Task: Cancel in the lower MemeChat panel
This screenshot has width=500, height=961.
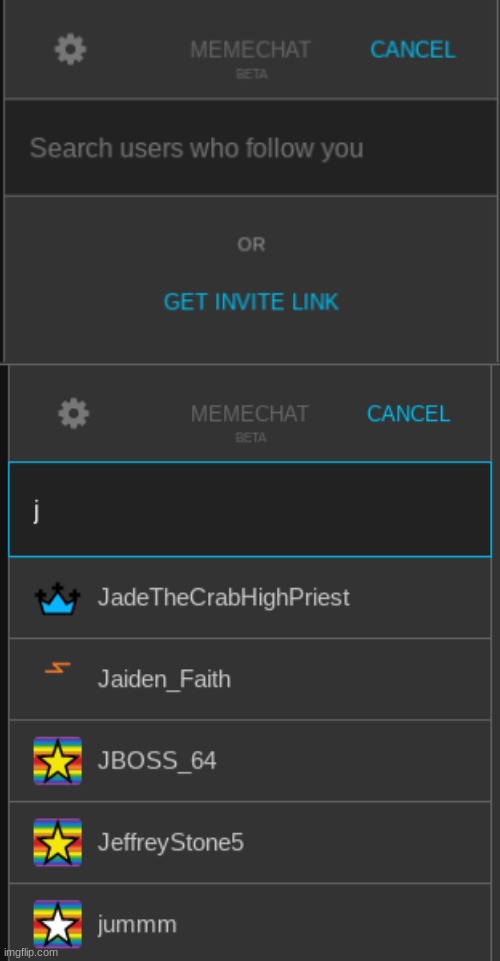Action: click(409, 414)
